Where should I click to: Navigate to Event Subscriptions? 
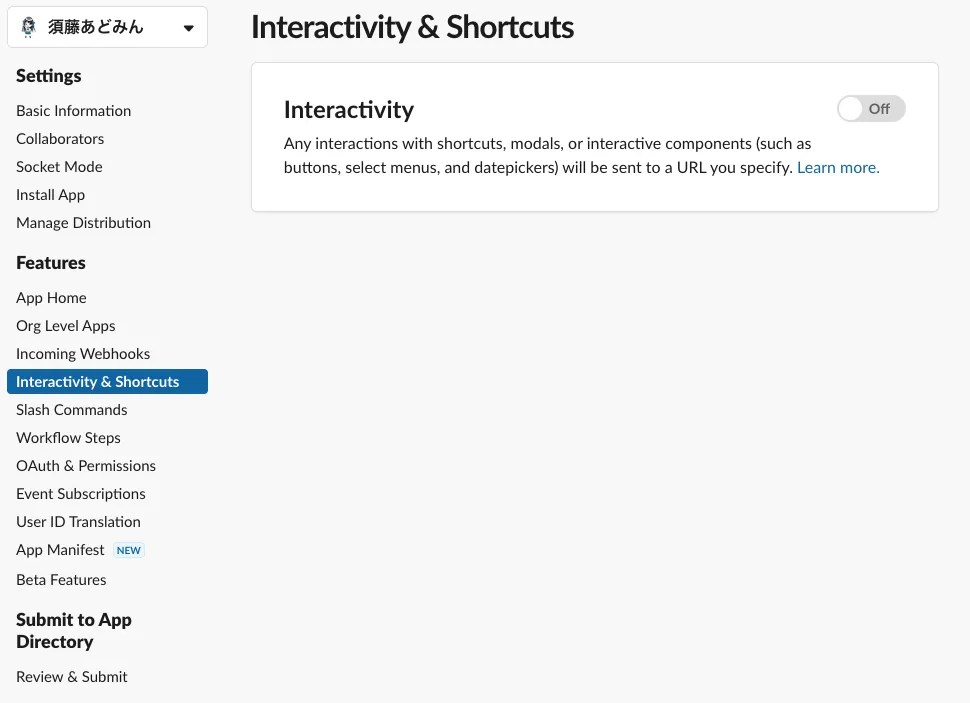(x=81, y=494)
